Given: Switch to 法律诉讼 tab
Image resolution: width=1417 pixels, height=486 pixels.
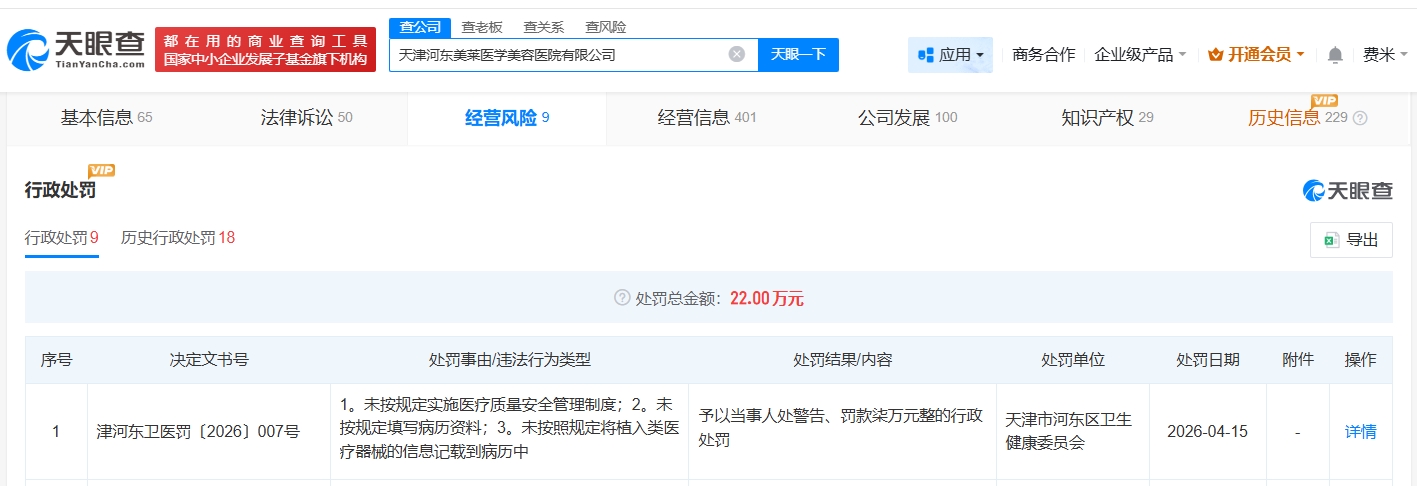Looking at the screenshot, I should click(307, 118).
